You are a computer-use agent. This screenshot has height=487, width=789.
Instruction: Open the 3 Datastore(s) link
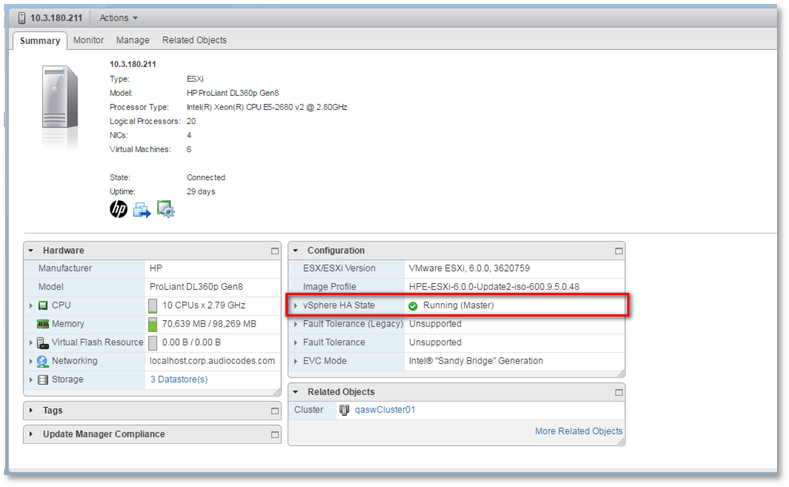tap(179, 380)
